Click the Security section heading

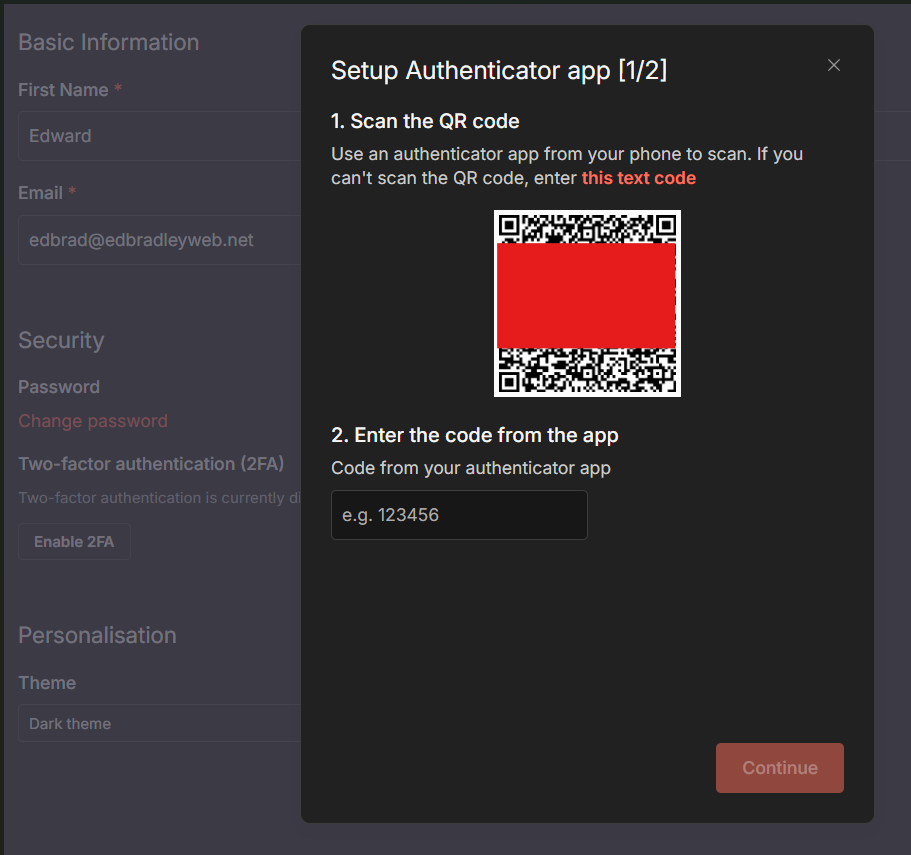[x=61, y=340]
